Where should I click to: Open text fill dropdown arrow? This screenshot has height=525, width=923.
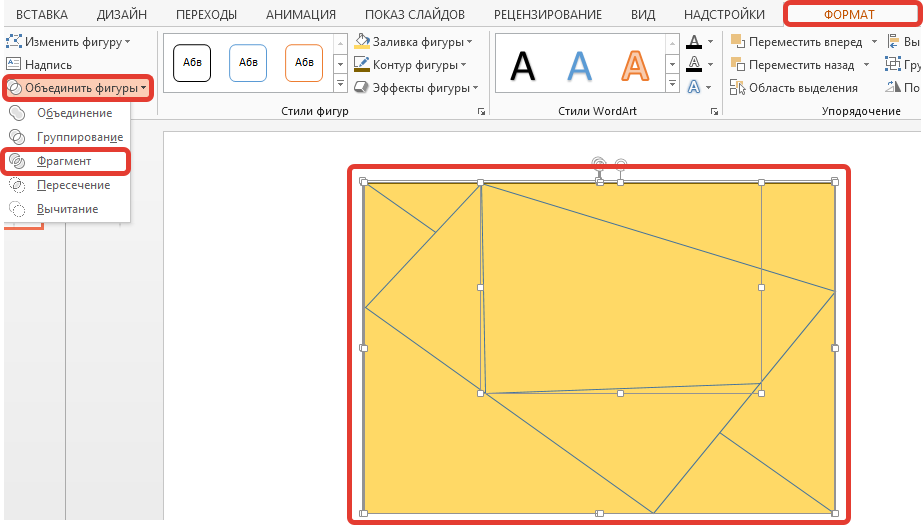(710, 42)
